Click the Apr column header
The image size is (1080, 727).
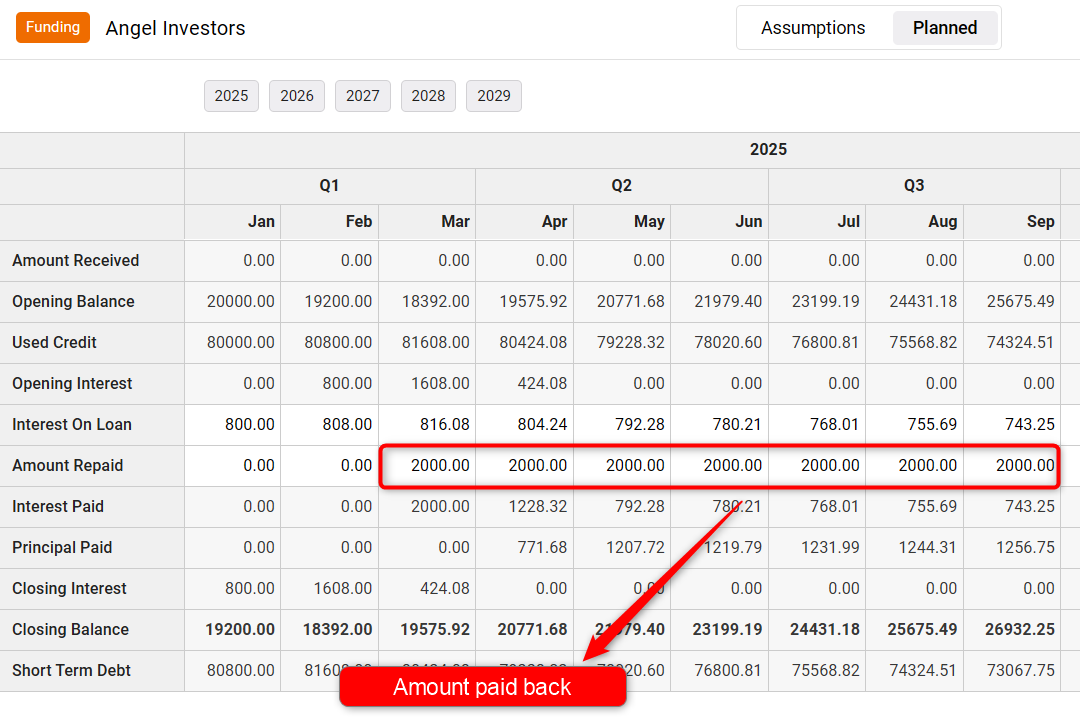554,222
